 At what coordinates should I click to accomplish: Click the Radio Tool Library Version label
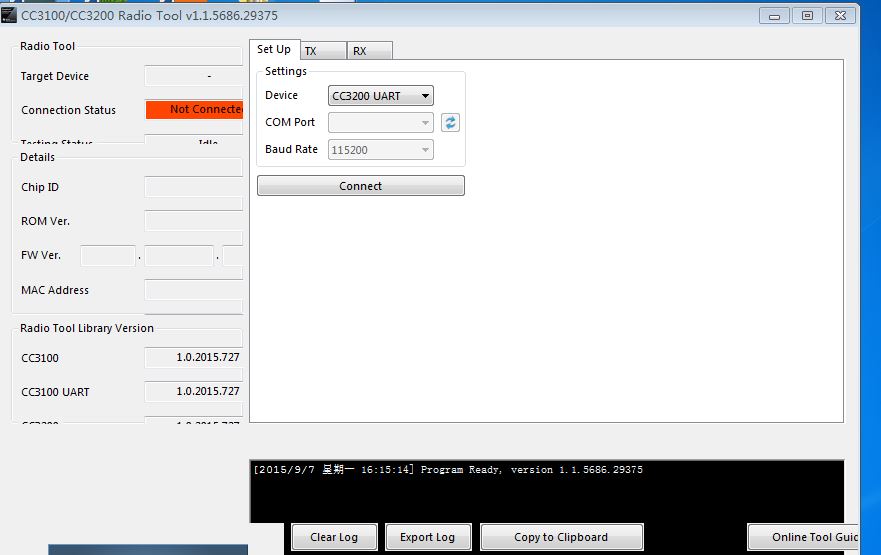tap(87, 328)
